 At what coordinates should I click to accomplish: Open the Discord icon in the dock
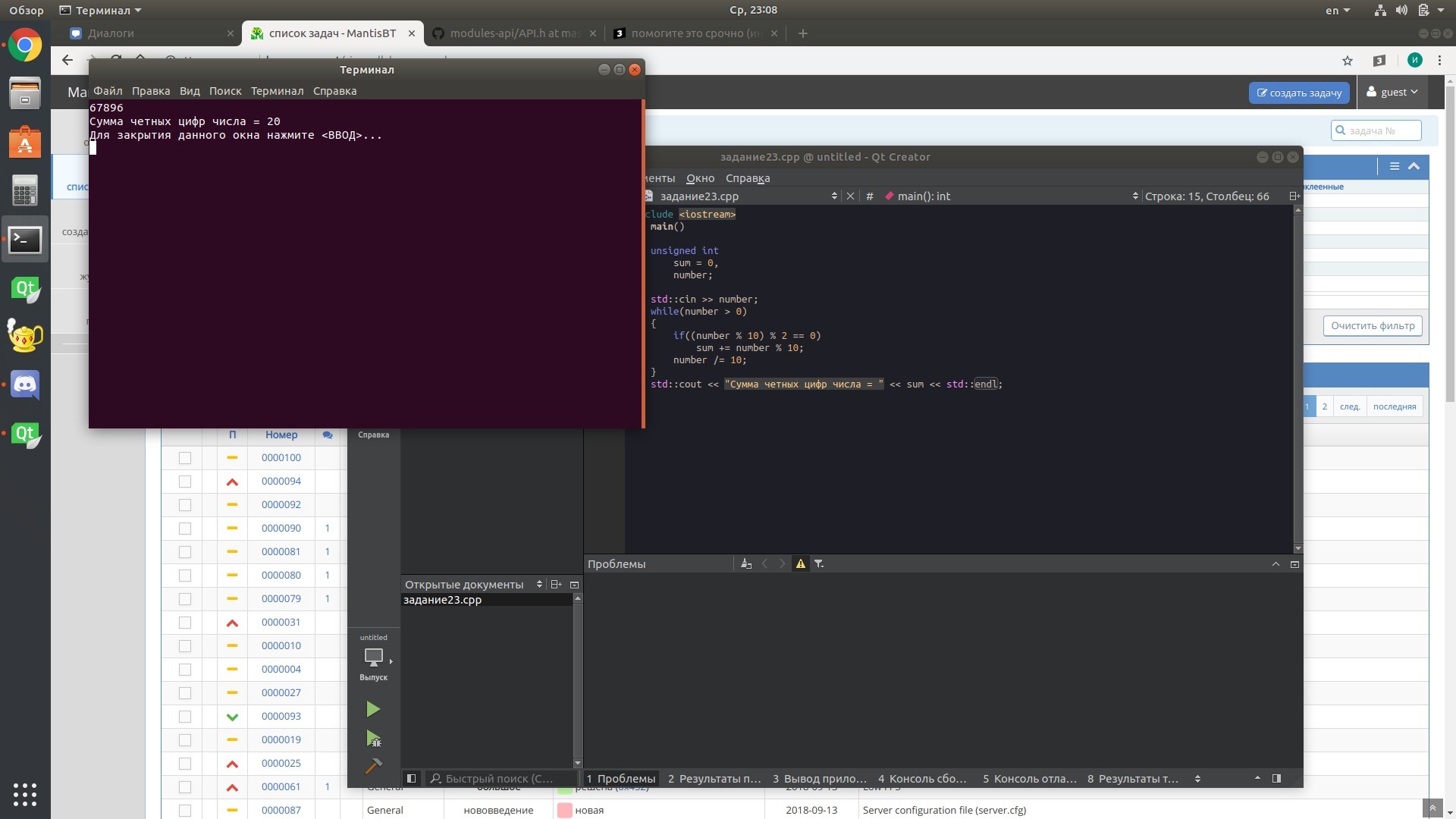[x=25, y=385]
